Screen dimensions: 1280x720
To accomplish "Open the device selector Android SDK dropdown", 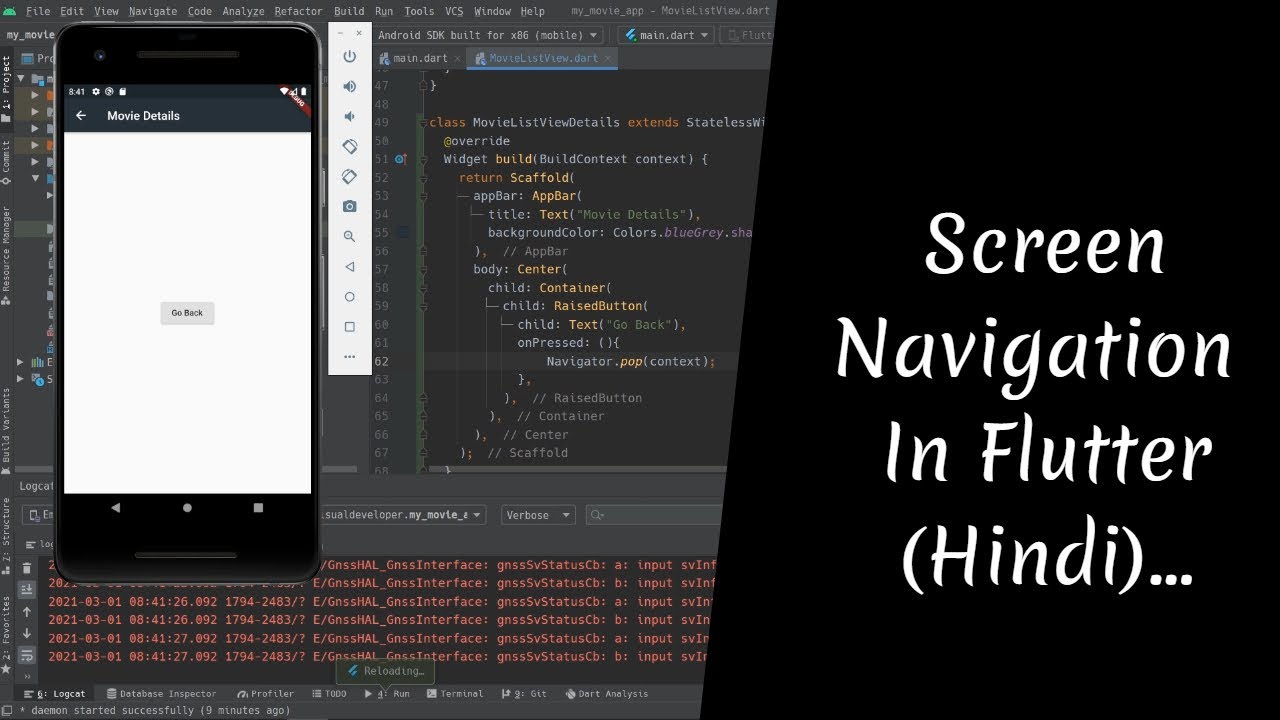I will tap(489, 35).
